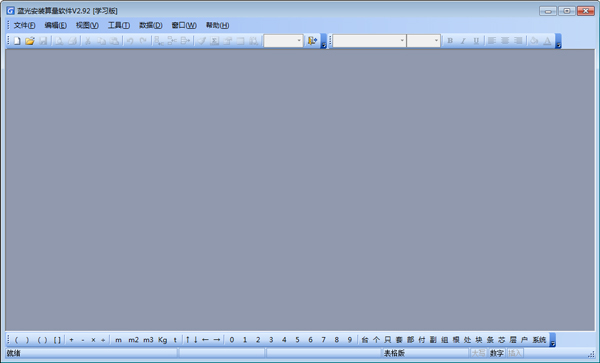Click the right arrow → in bottom toolbar
The width and height of the screenshot is (600, 363).
217,340
